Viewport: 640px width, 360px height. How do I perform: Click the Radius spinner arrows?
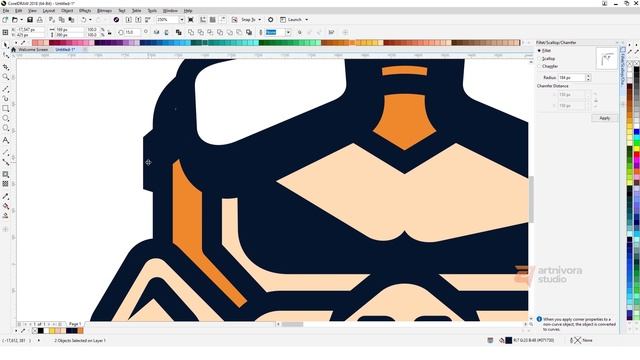coord(588,78)
